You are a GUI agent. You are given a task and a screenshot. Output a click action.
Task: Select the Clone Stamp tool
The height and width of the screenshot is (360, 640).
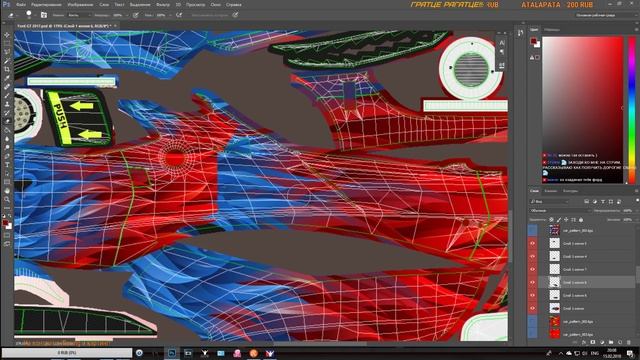pyautogui.click(x=7, y=104)
